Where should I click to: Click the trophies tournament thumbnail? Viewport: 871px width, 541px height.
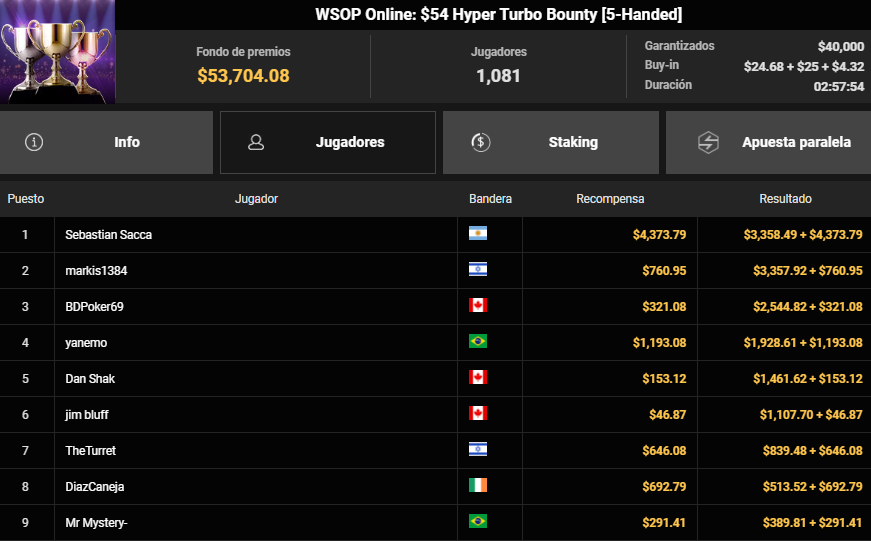pyautogui.click(x=57, y=52)
